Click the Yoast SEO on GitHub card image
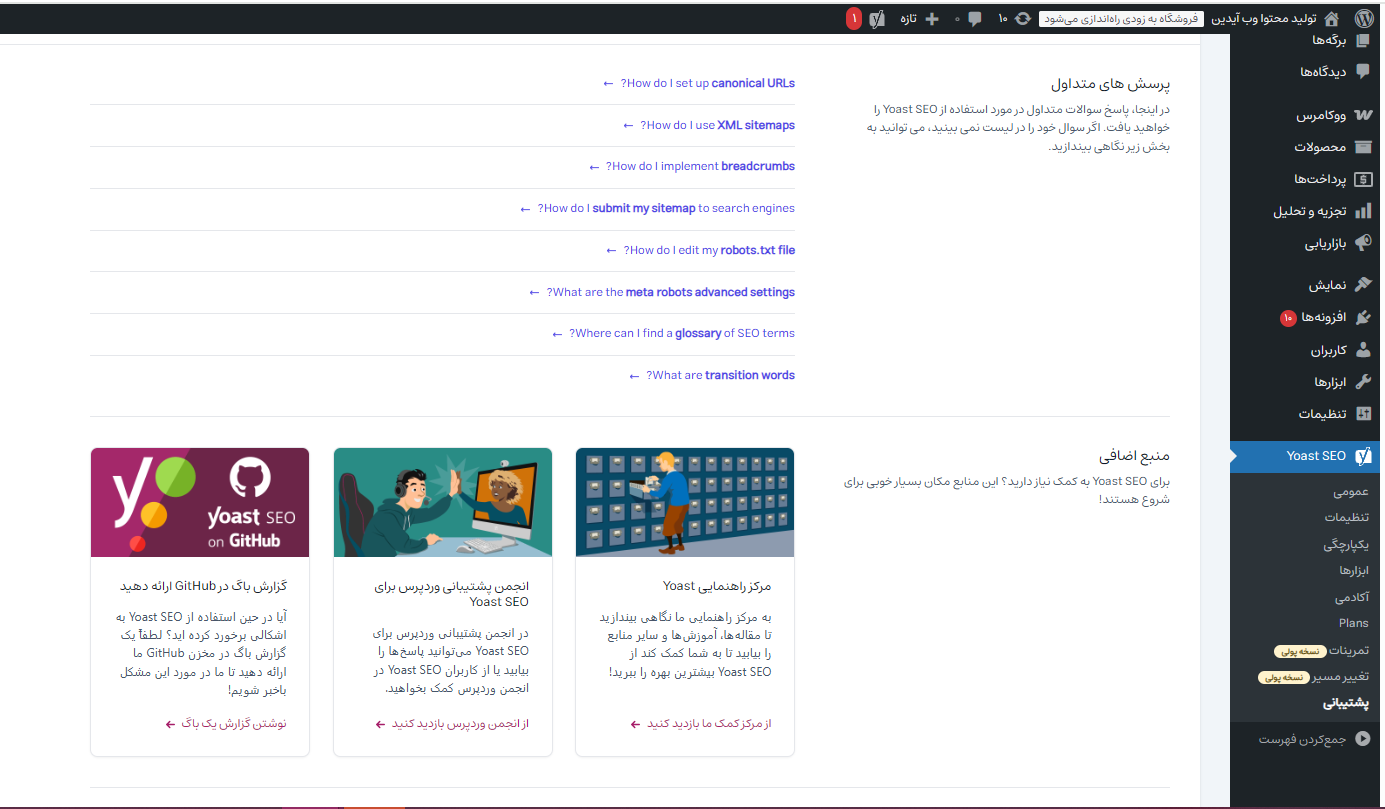 pyautogui.click(x=199, y=502)
